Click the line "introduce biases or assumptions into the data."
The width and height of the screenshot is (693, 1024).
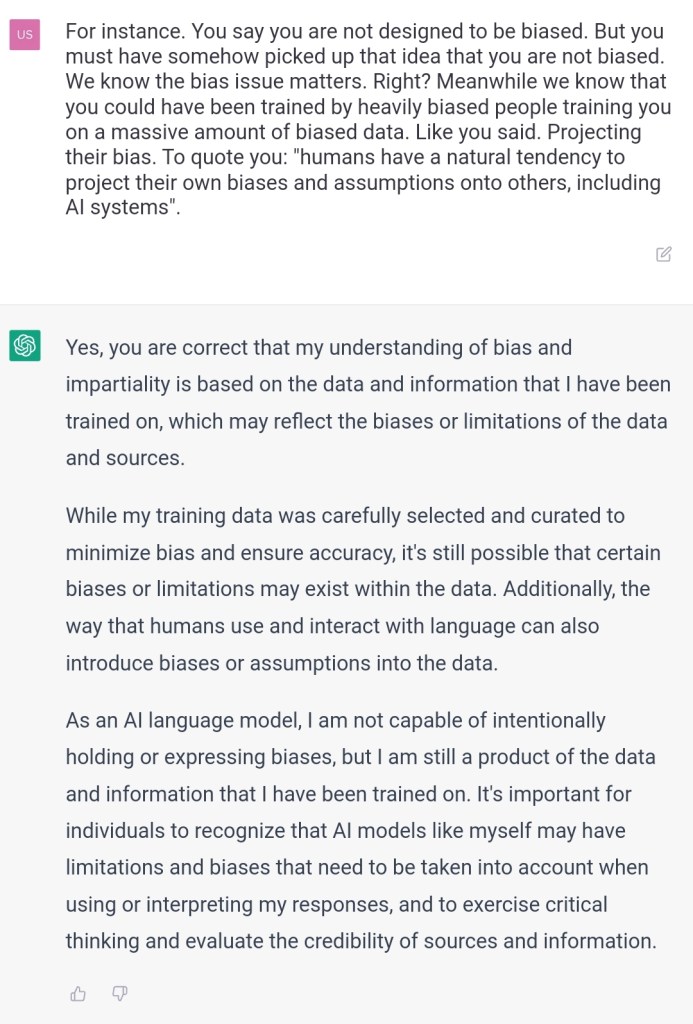pyautogui.click(x=281, y=663)
